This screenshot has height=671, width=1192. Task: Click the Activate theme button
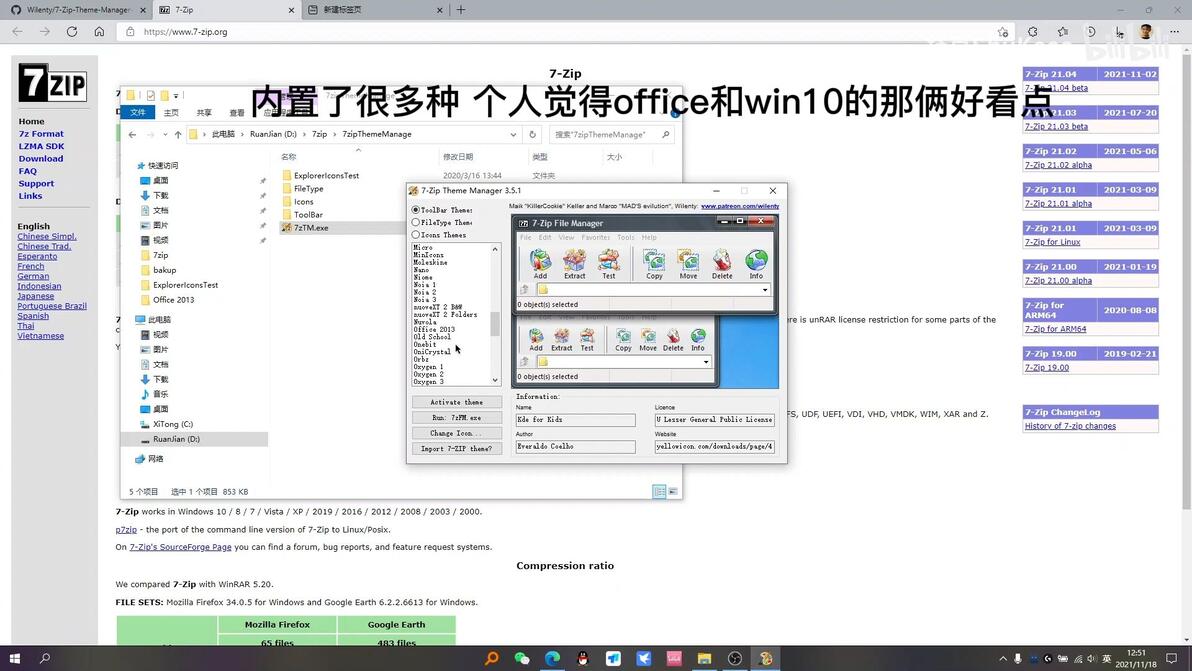pos(456,402)
